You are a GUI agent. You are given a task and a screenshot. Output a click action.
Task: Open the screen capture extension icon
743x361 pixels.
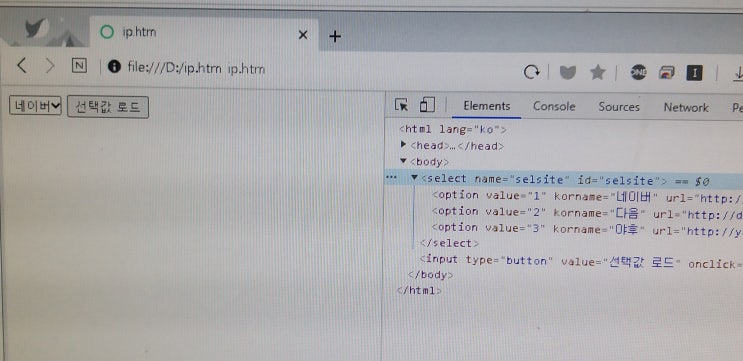click(666, 73)
